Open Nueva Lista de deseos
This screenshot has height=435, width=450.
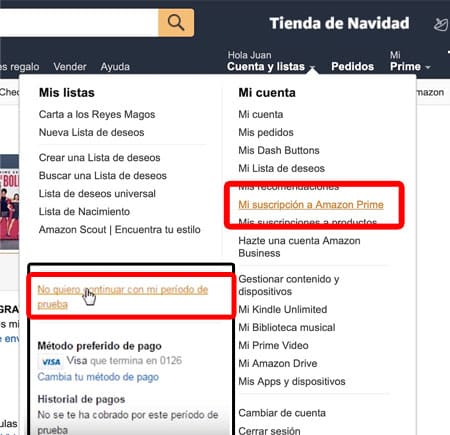[x=92, y=132]
